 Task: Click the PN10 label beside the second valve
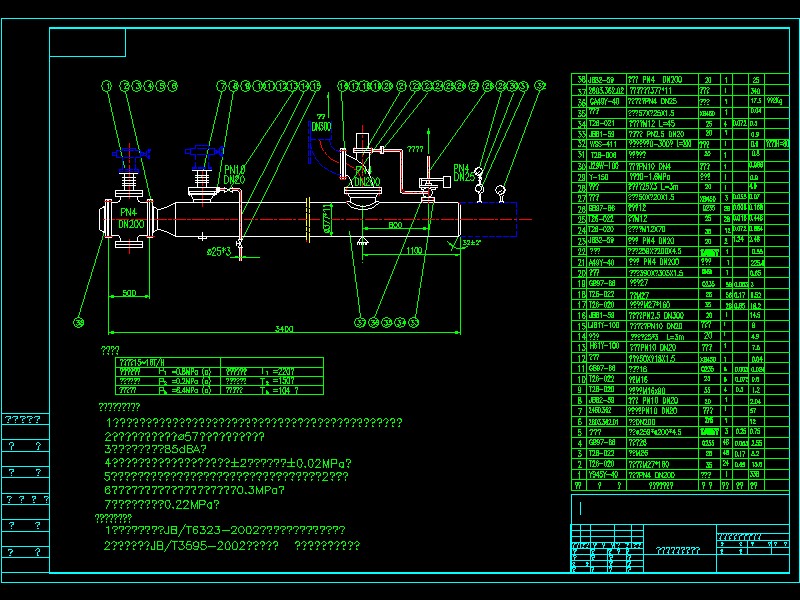(235, 169)
